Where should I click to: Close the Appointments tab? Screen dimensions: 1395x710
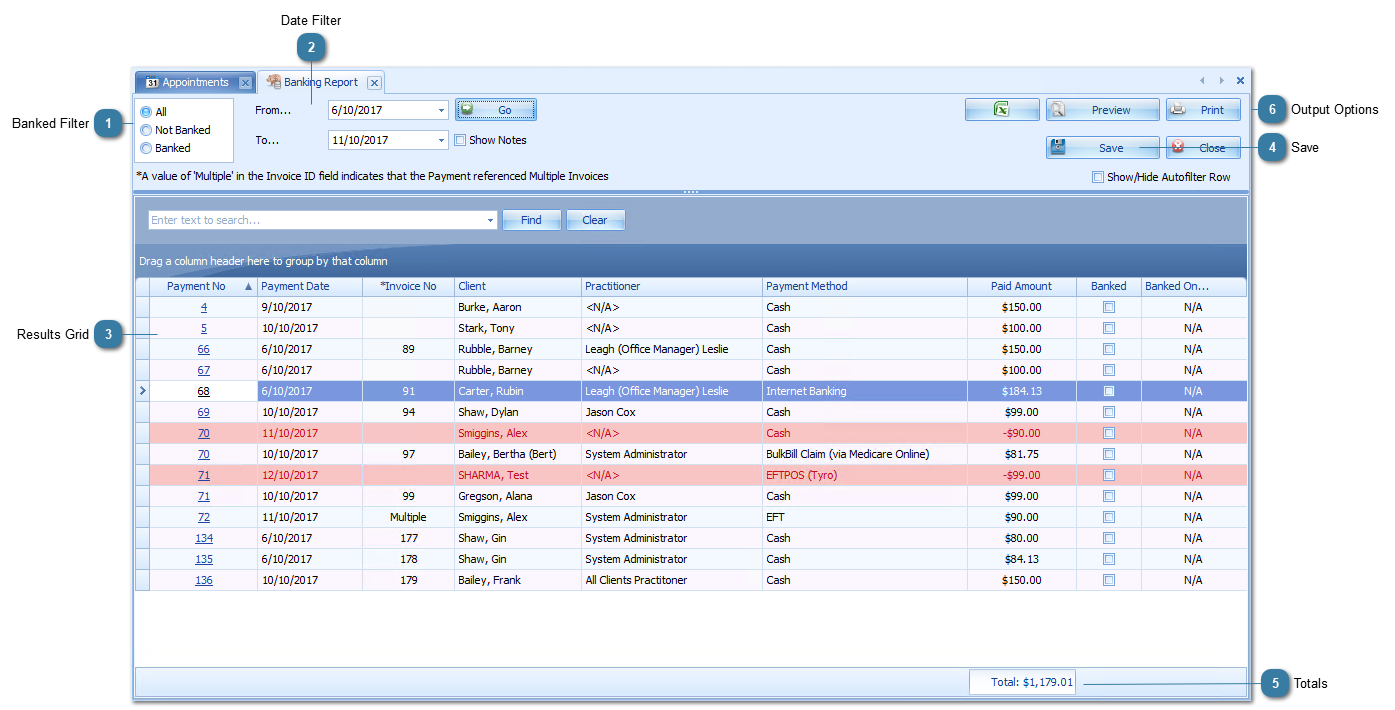[245, 83]
